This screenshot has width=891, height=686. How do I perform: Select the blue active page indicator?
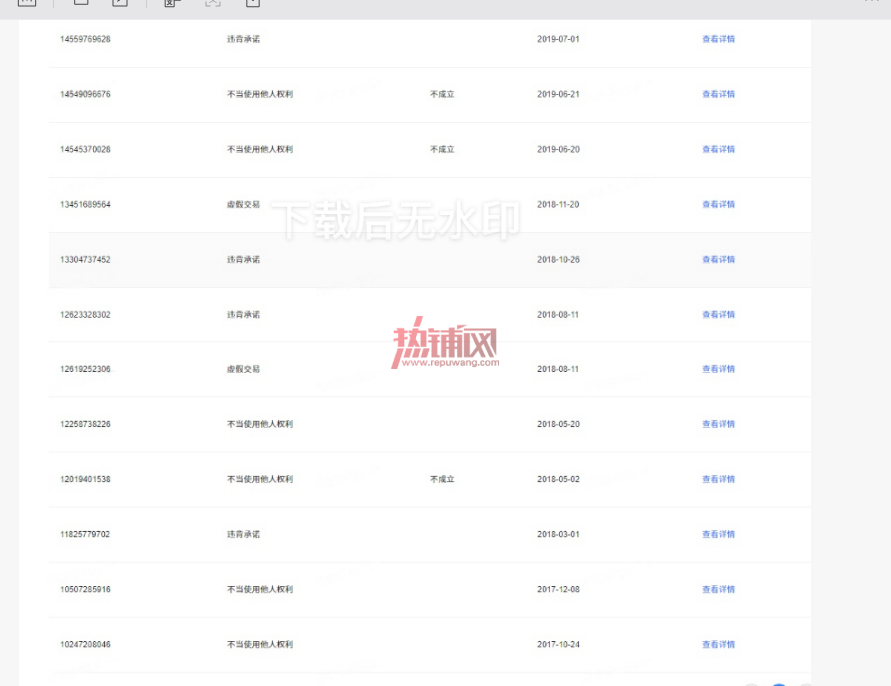point(779,684)
